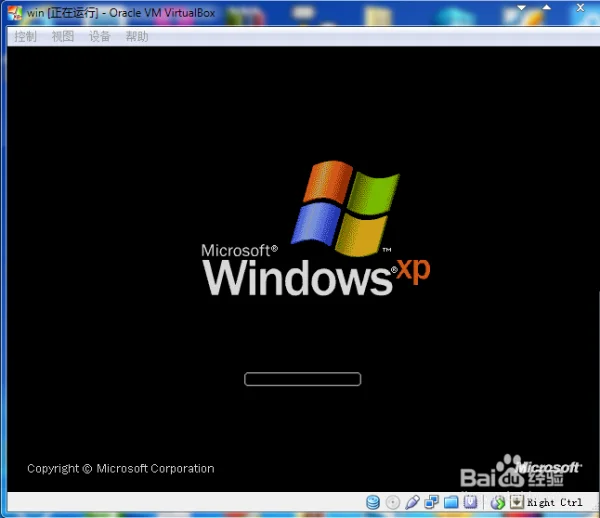
Task: Open the 视图 (View) menu
Action: point(62,37)
